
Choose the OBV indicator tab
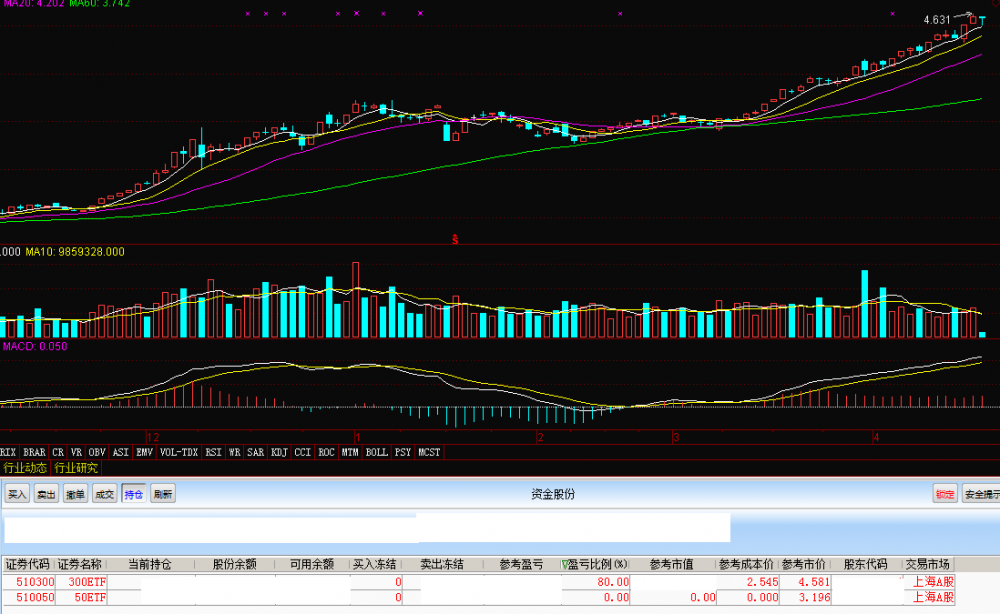pos(96,452)
